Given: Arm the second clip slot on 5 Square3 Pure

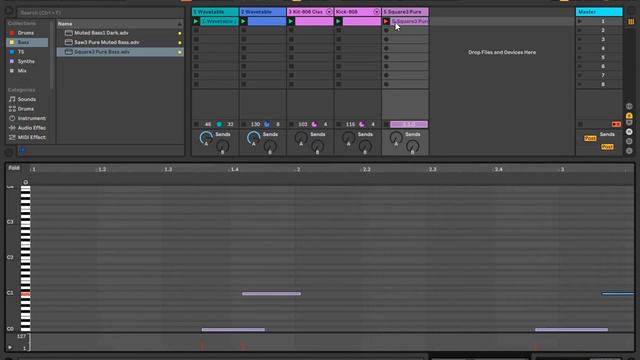Looking at the screenshot, I should point(386,30).
